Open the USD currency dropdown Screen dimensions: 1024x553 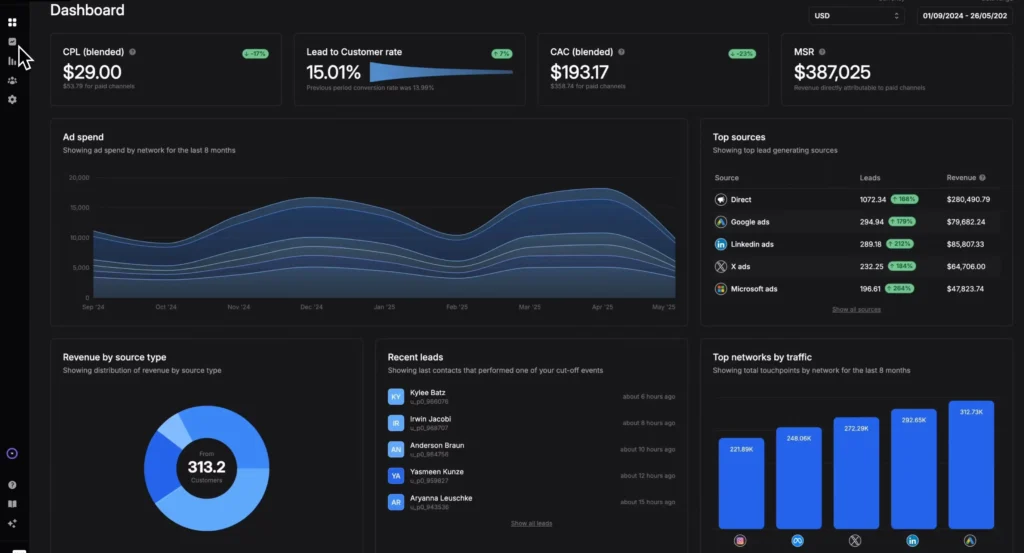pyautogui.click(x=857, y=16)
